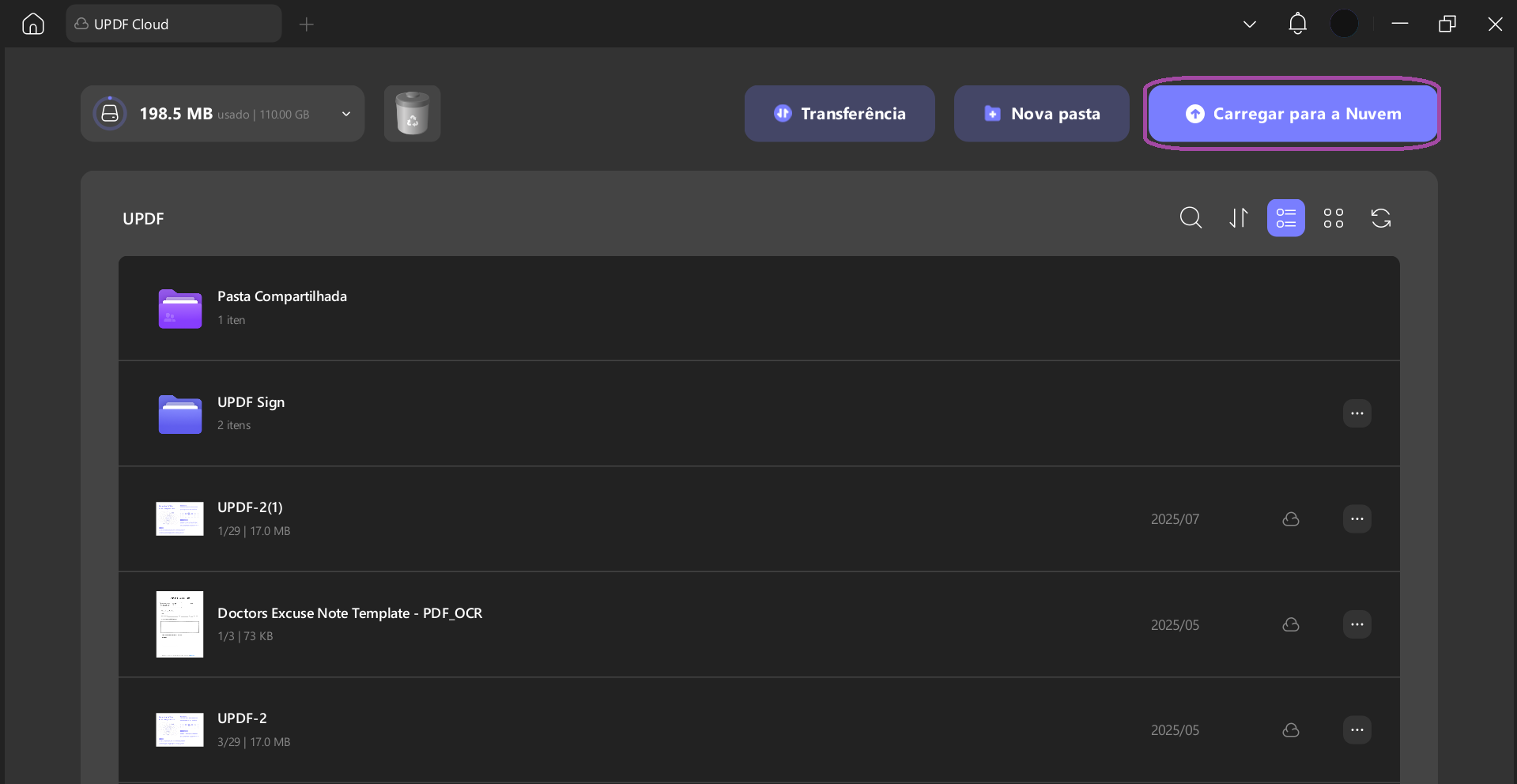Click the 2025/05 date of UPDF-2
This screenshot has width=1517, height=784.
point(1175,730)
